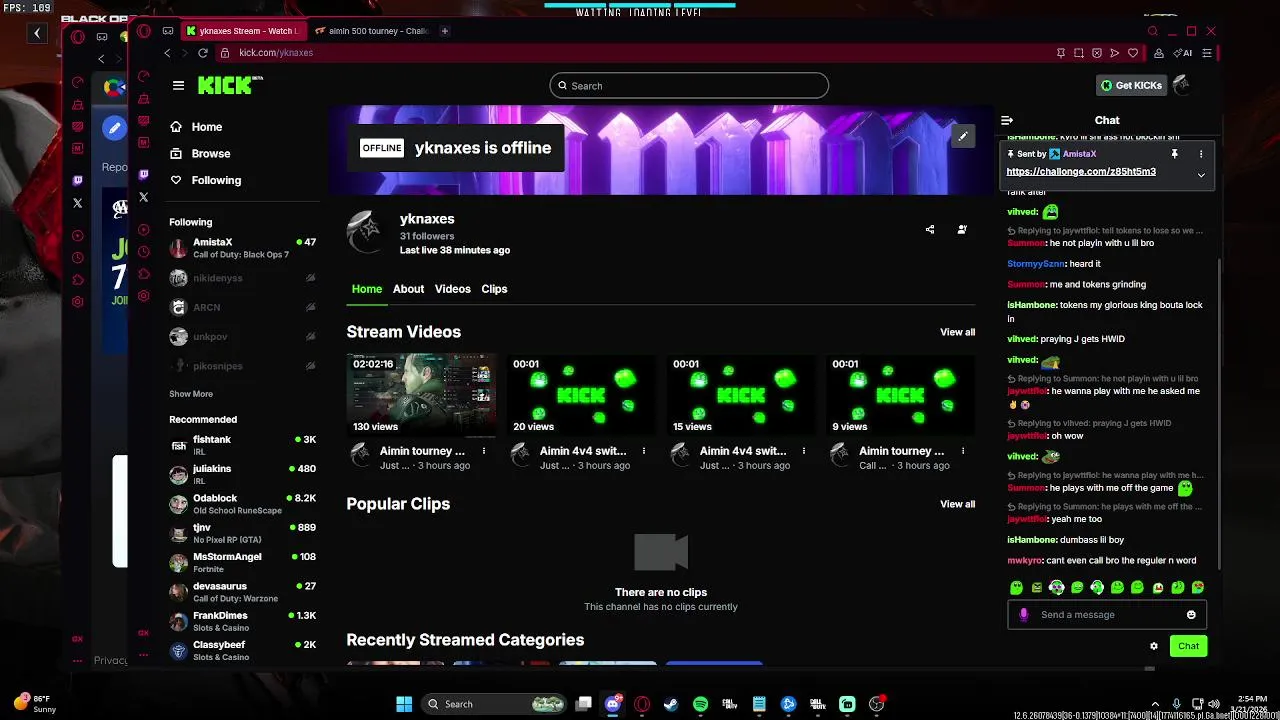1280x720 pixels.
Task: Open the Kick hamburger sidebar menu
Action: pyautogui.click(x=178, y=86)
